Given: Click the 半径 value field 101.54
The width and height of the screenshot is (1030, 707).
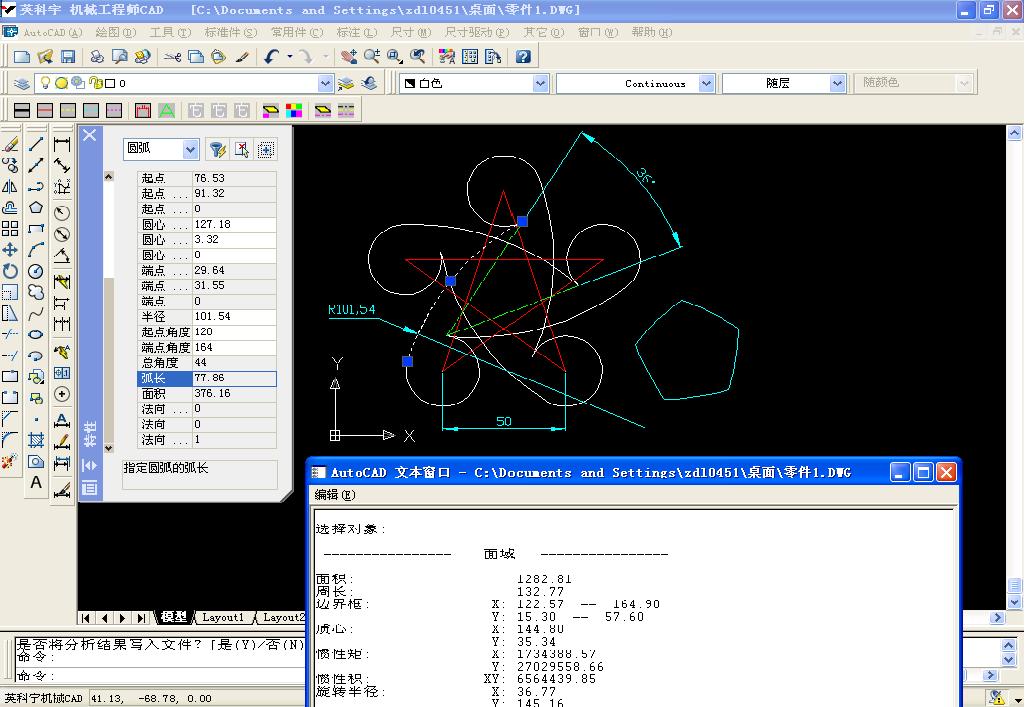Looking at the screenshot, I should pos(234,317).
